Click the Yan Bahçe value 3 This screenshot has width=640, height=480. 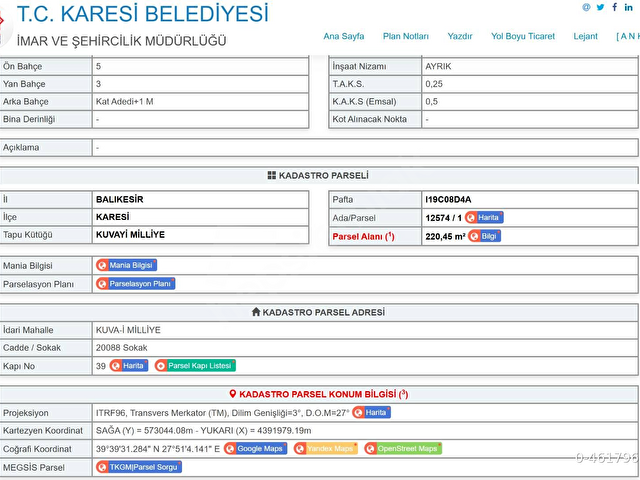click(x=98, y=84)
